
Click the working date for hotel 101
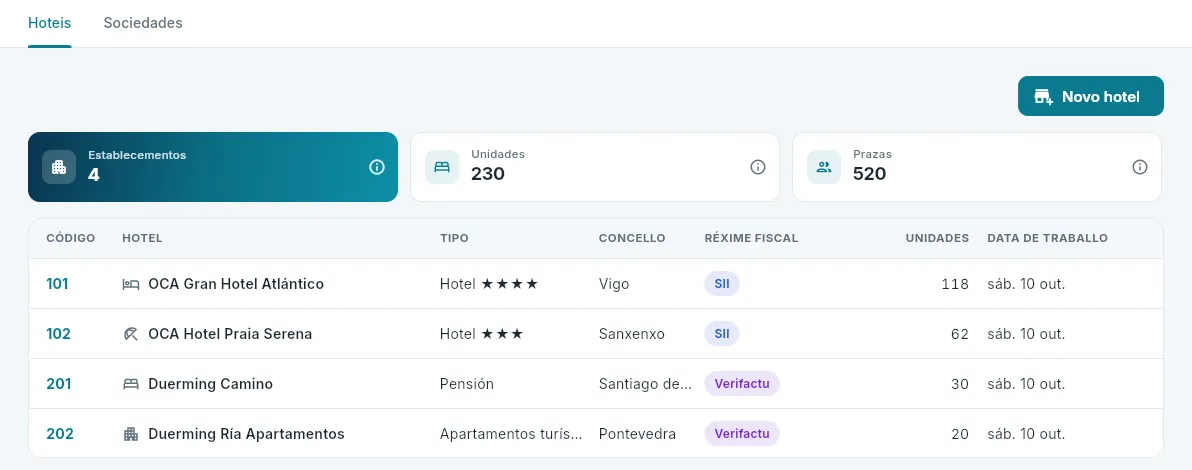coord(1026,284)
